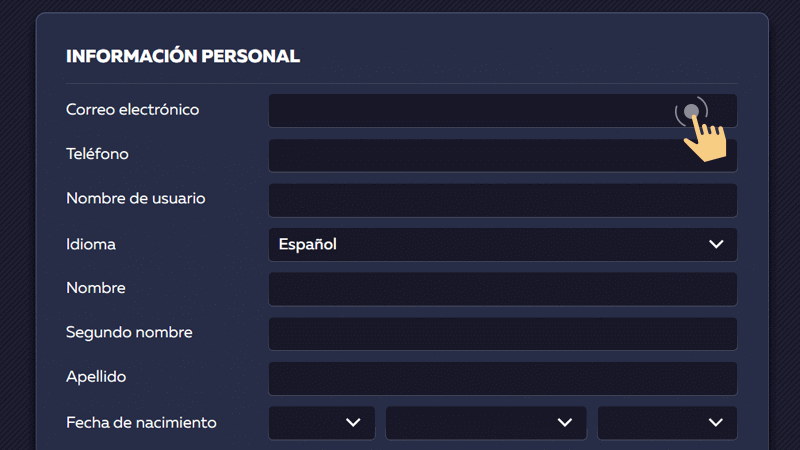
Task: Expand the last Fecha de nacimiento dropdown
Action: pos(667,423)
